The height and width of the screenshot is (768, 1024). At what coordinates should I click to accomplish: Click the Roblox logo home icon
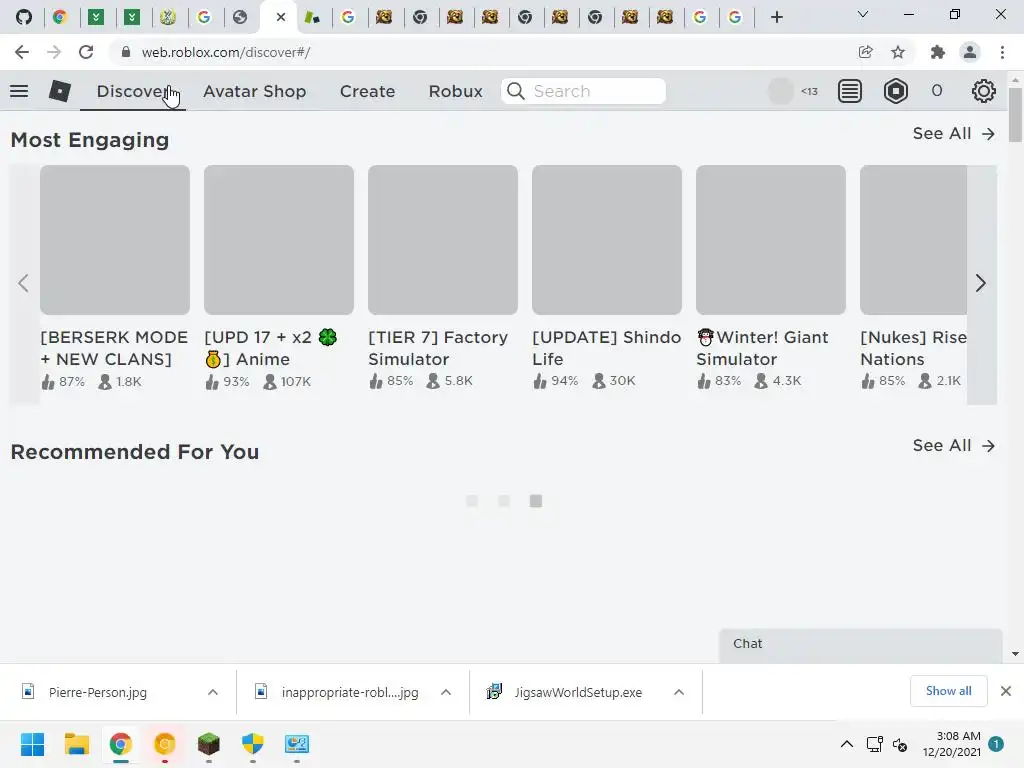tap(59, 91)
